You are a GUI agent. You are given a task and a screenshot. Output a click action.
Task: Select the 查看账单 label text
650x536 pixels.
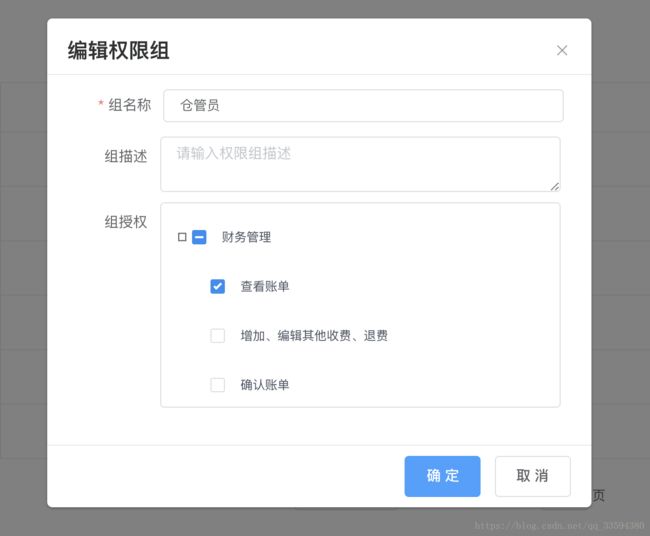pos(265,286)
